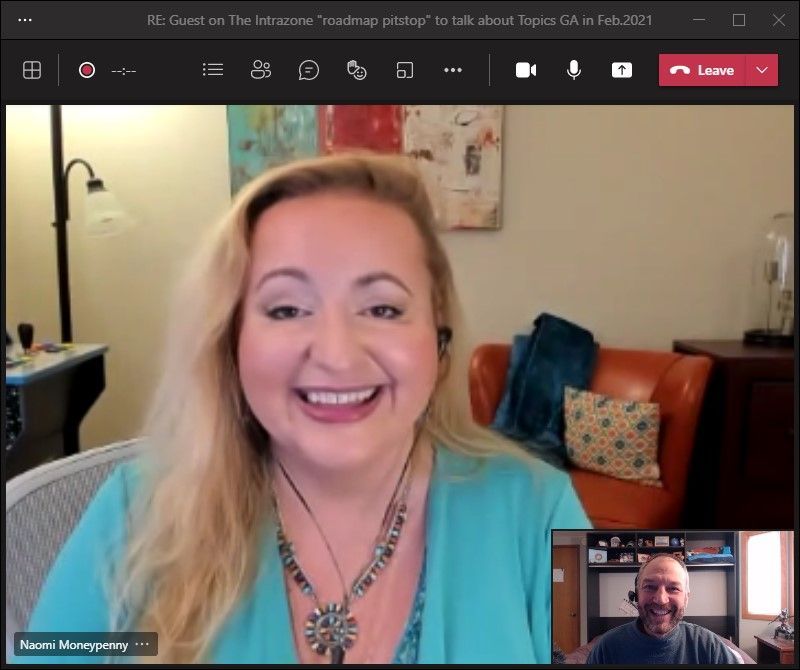This screenshot has width=800, height=670.
Task: Open the share content tray
Action: pyautogui.click(x=621, y=70)
